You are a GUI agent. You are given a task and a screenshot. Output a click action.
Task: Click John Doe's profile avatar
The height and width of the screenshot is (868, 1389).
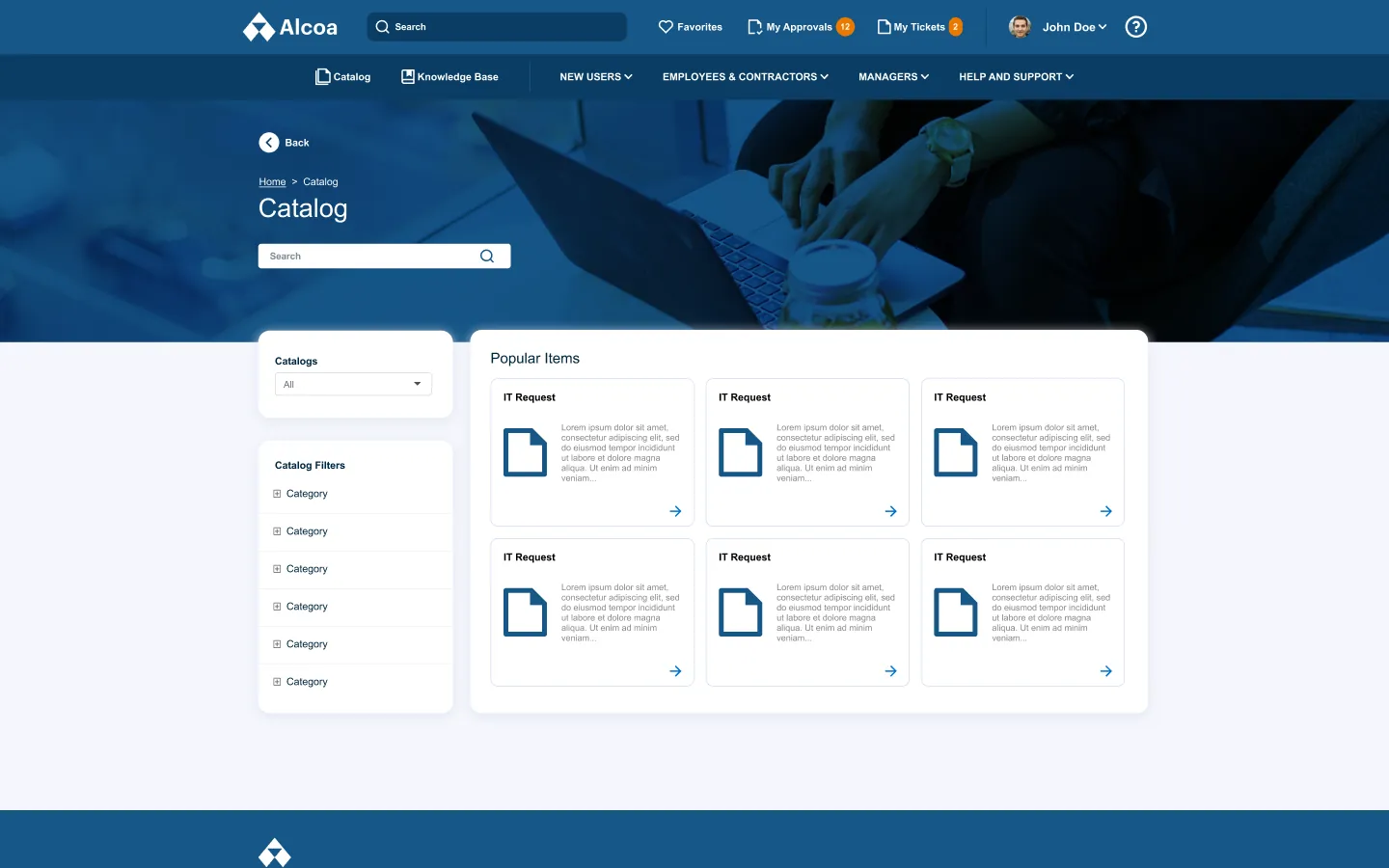[1020, 27]
